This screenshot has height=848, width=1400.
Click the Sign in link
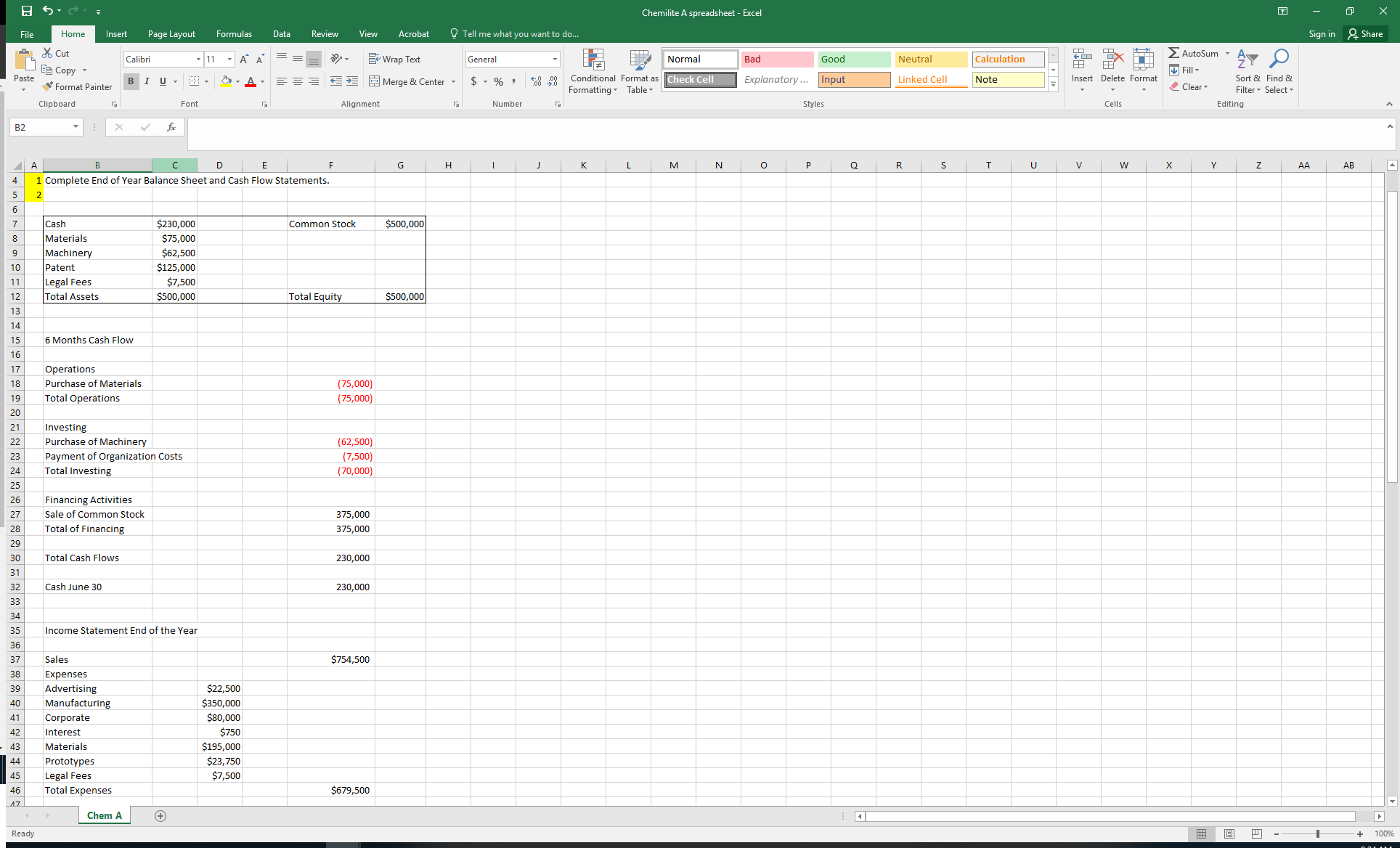1322,33
